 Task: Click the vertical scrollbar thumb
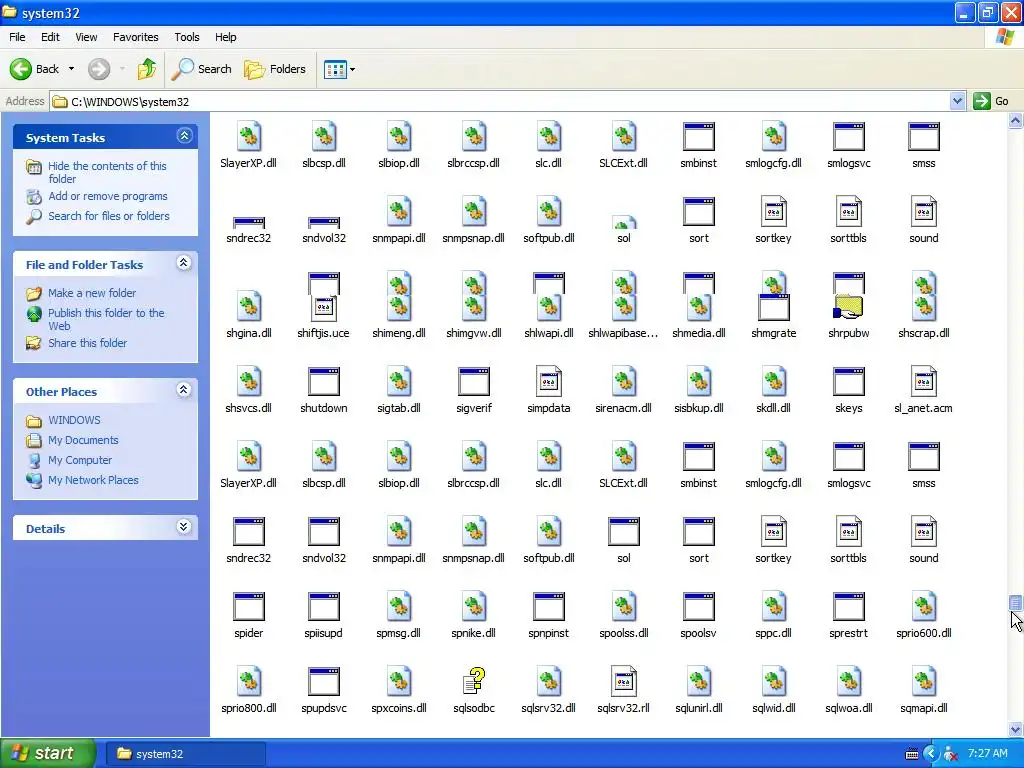[1016, 604]
